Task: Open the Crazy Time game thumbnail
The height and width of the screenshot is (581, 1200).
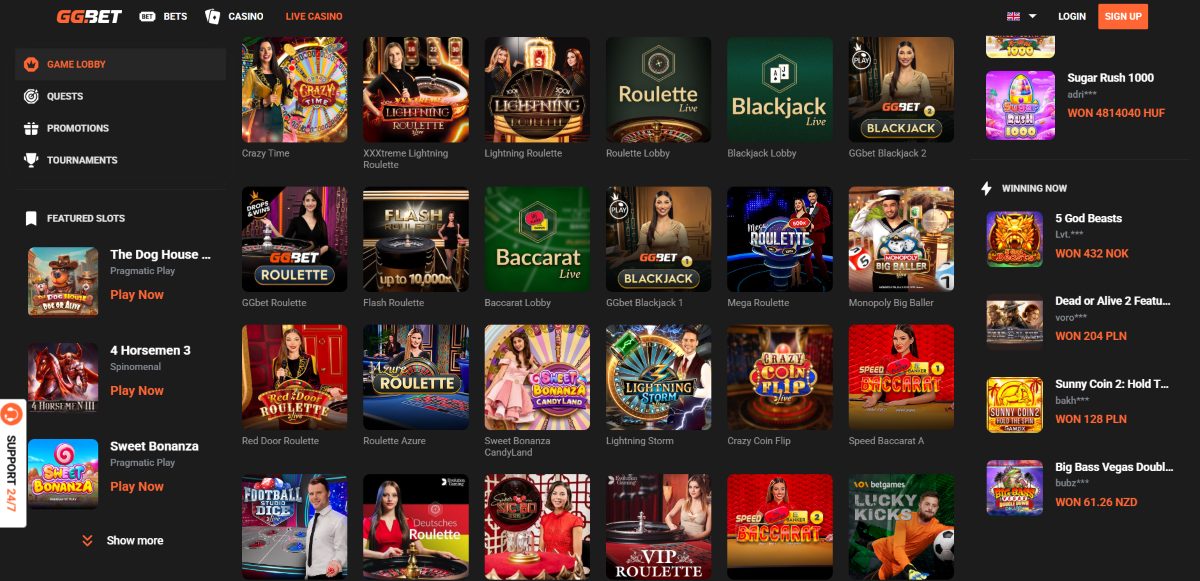Action: 295,90
